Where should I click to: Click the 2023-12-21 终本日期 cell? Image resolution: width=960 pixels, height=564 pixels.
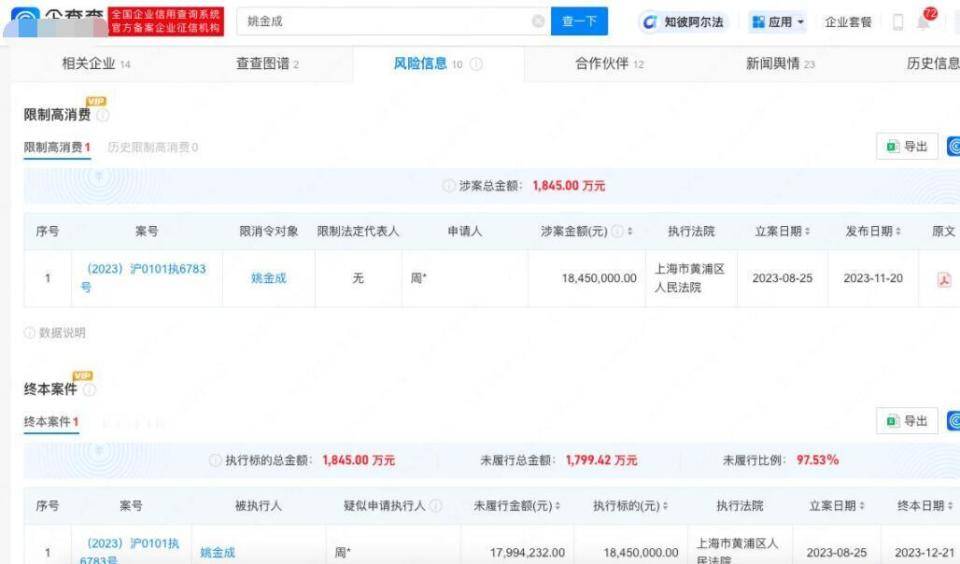point(924,552)
